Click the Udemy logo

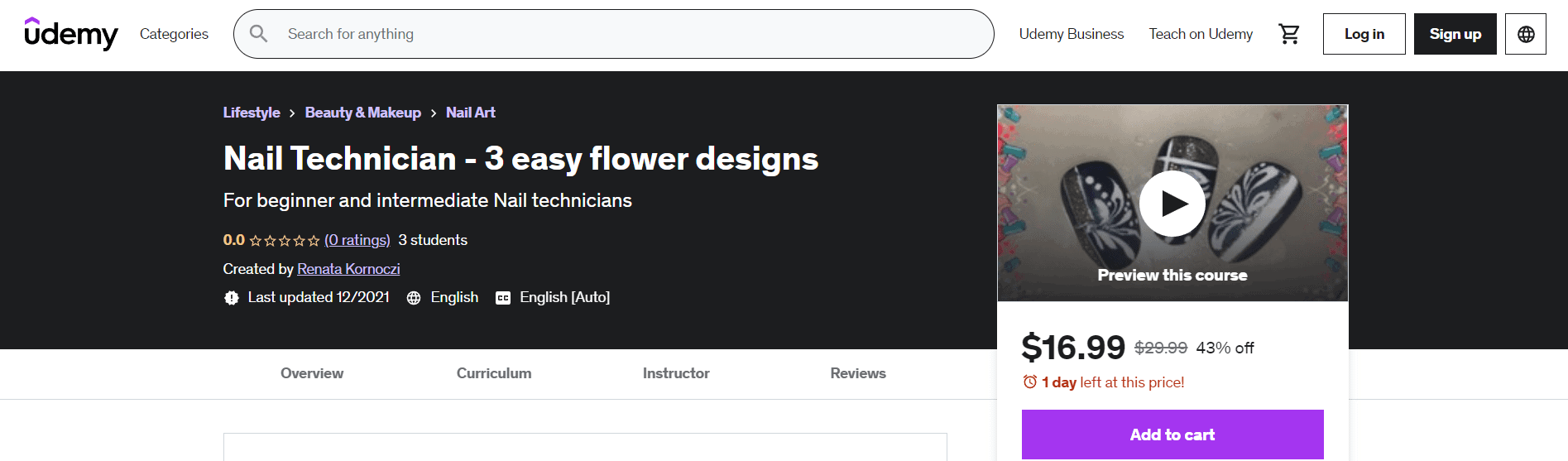(71, 34)
